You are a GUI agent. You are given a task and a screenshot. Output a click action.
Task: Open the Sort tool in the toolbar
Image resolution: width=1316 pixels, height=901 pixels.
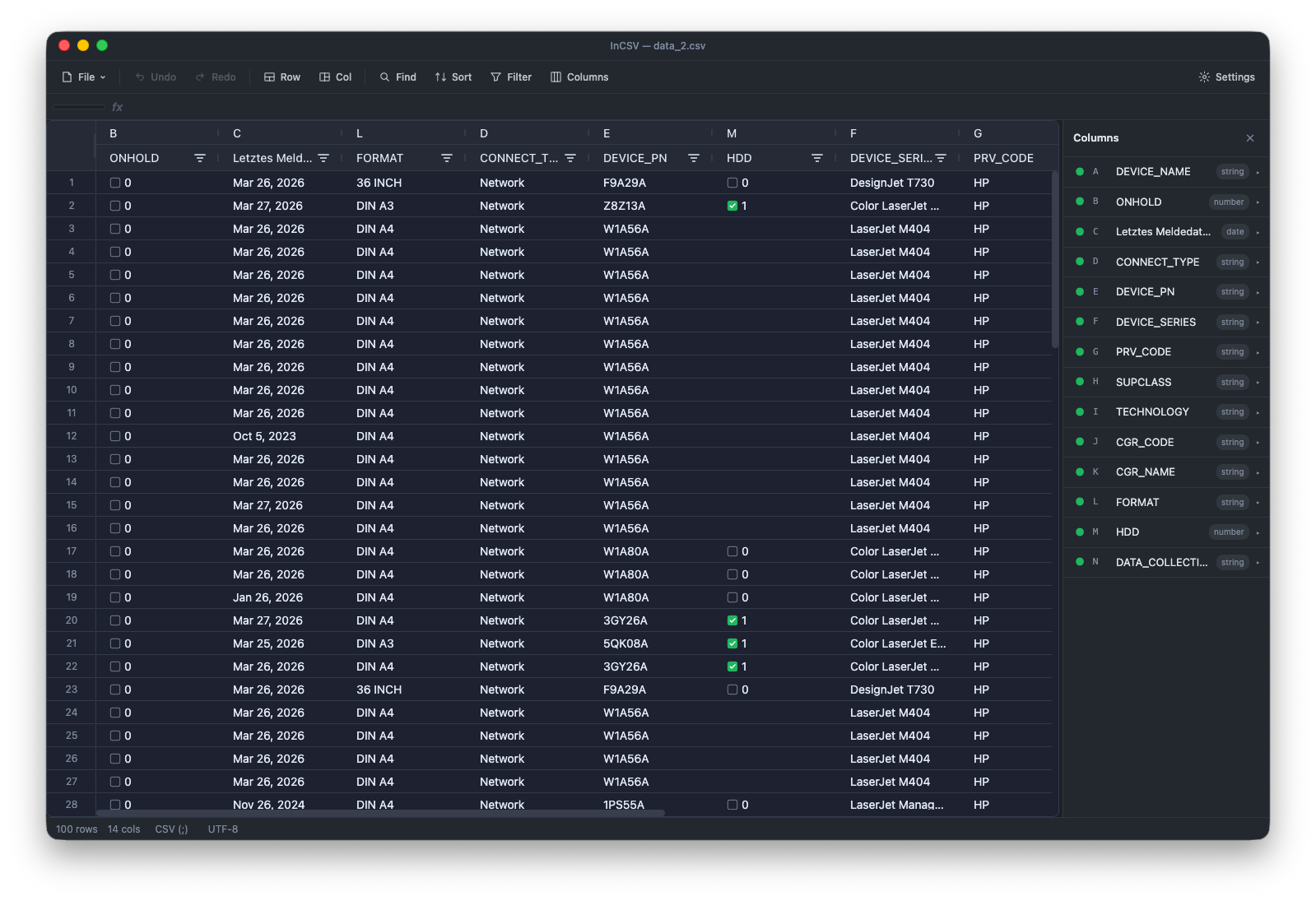coord(453,77)
